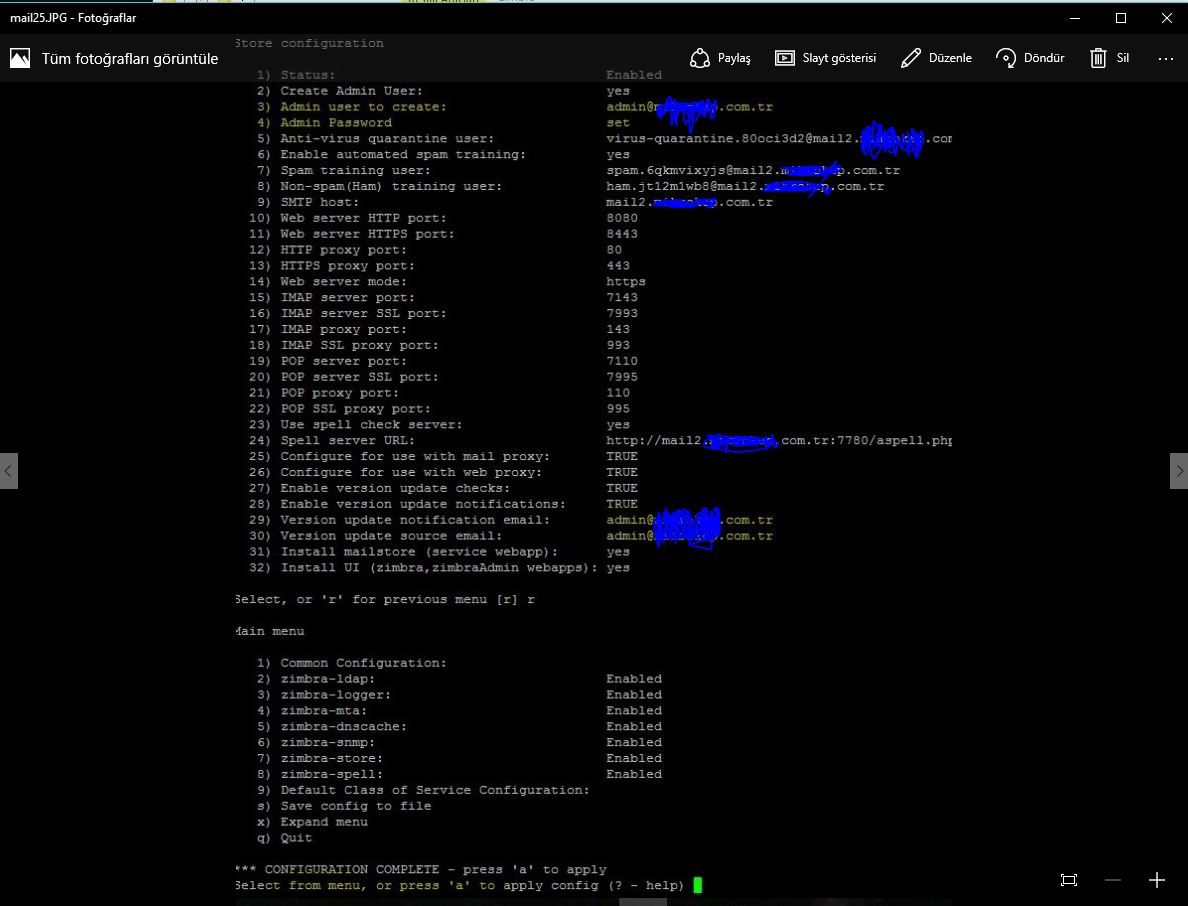Screen dimensions: 1188x906
Task: Zoom in with the plus button
Action: 1156,880
